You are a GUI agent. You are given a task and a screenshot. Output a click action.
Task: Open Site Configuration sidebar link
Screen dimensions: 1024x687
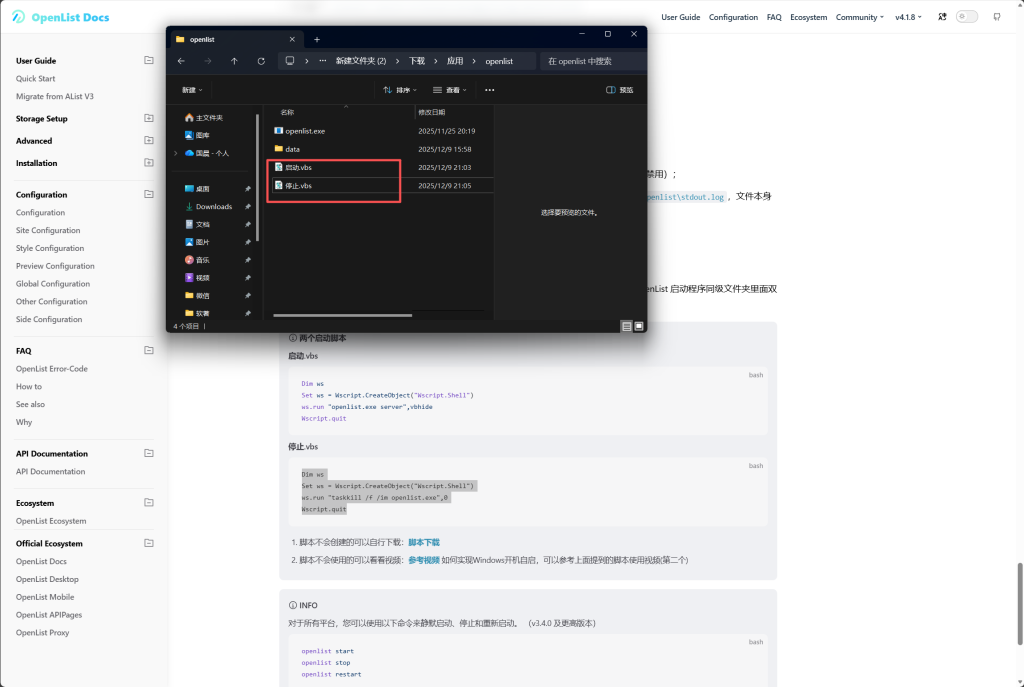[x=48, y=230]
